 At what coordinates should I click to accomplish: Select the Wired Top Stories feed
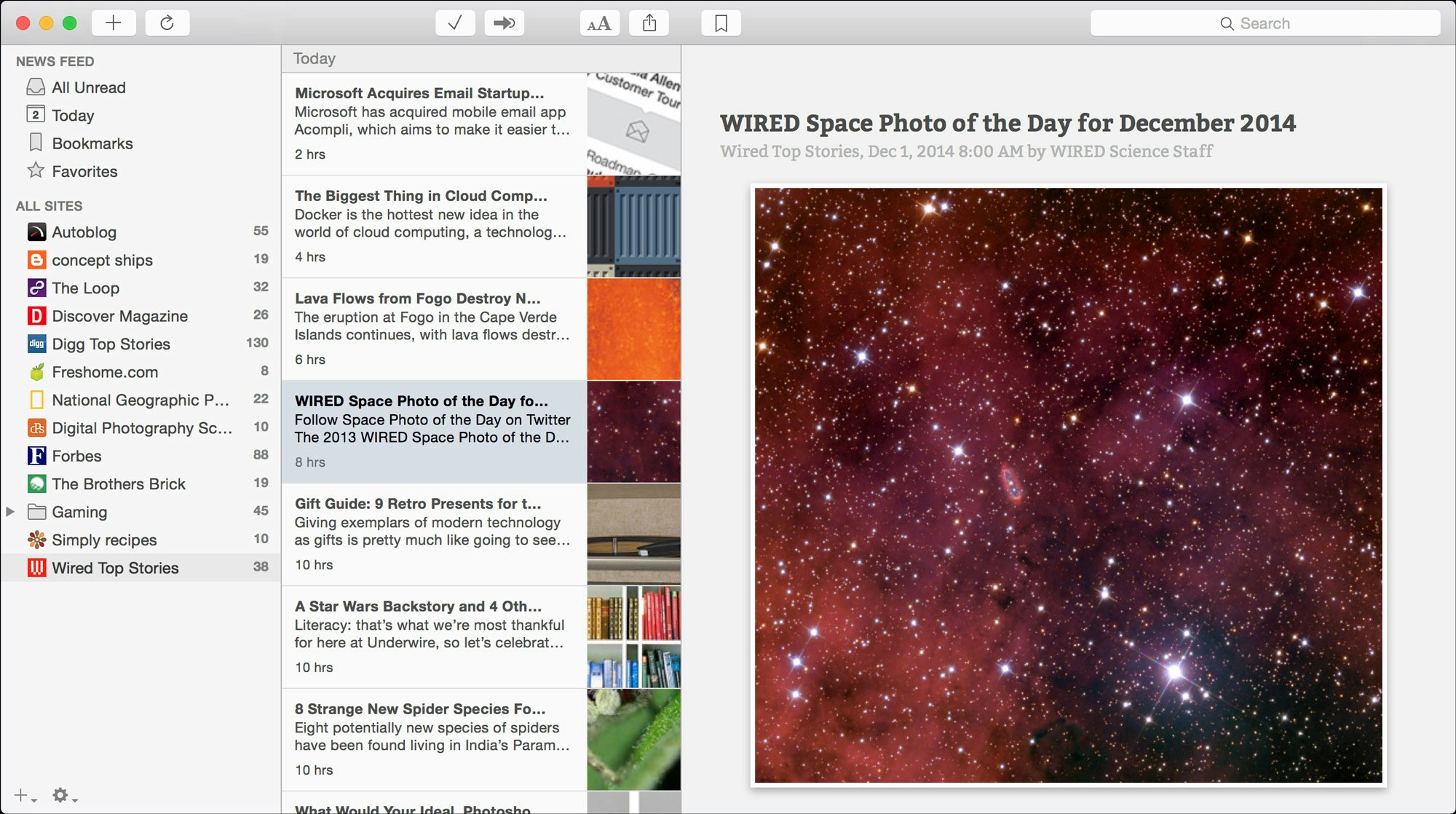pos(114,568)
